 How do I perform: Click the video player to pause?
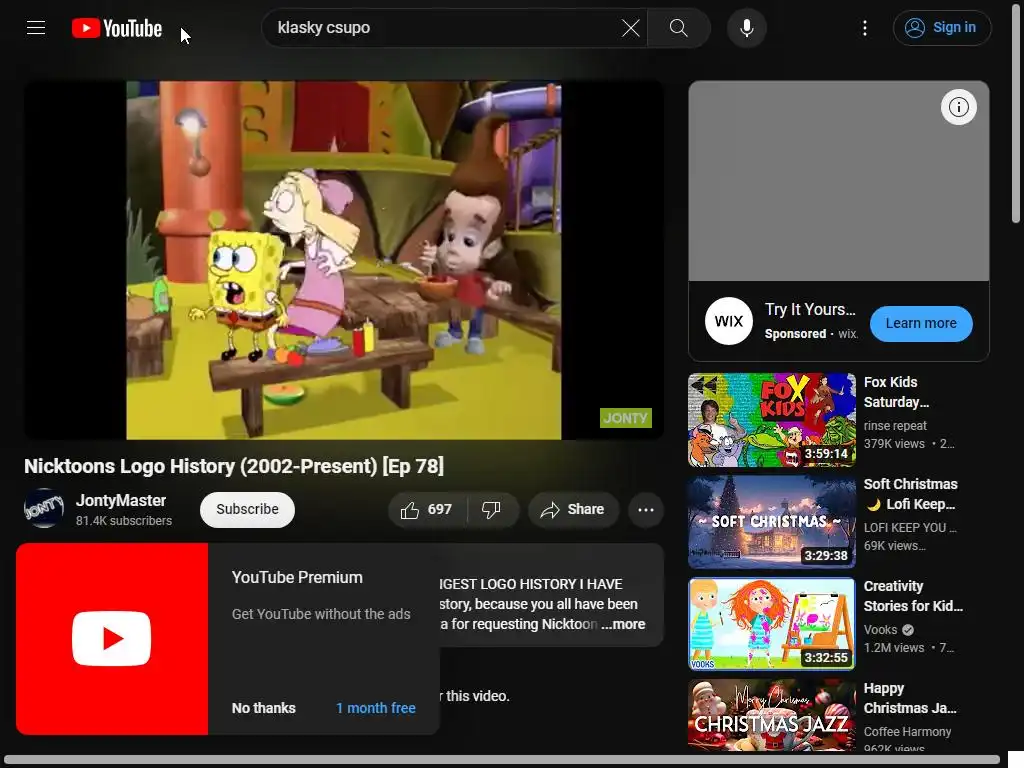click(x=344, y=260)
